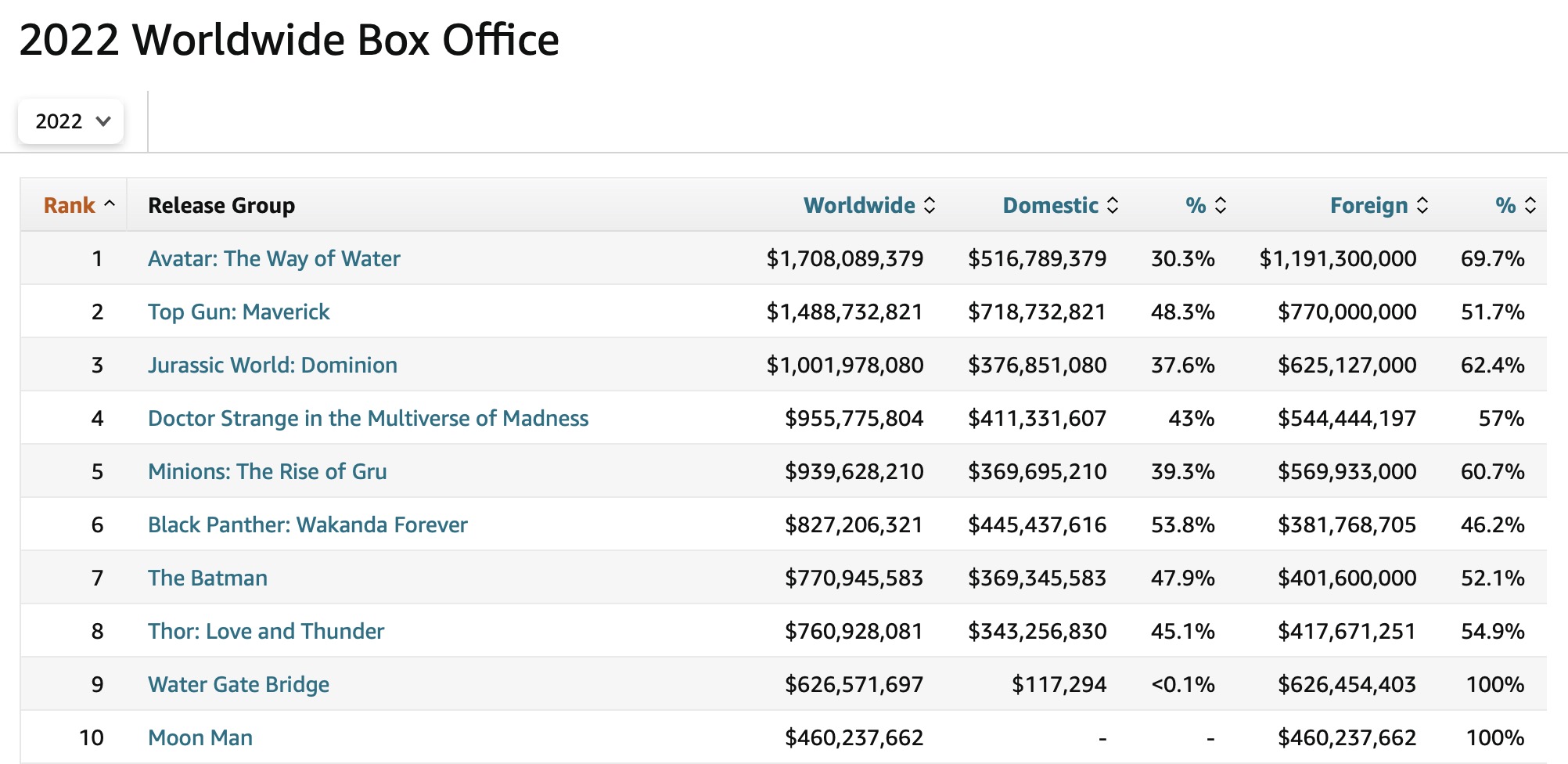Open Thor: Love and Thunder link
Image resolution: width=1568 pixels, height=764 pixels.
coord(266,631)
